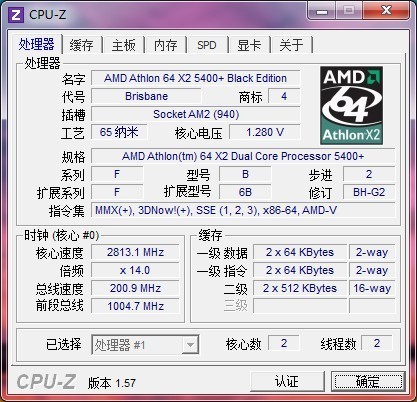
Task: Open the 显卡 tab
Action: [x=249, y=45]
